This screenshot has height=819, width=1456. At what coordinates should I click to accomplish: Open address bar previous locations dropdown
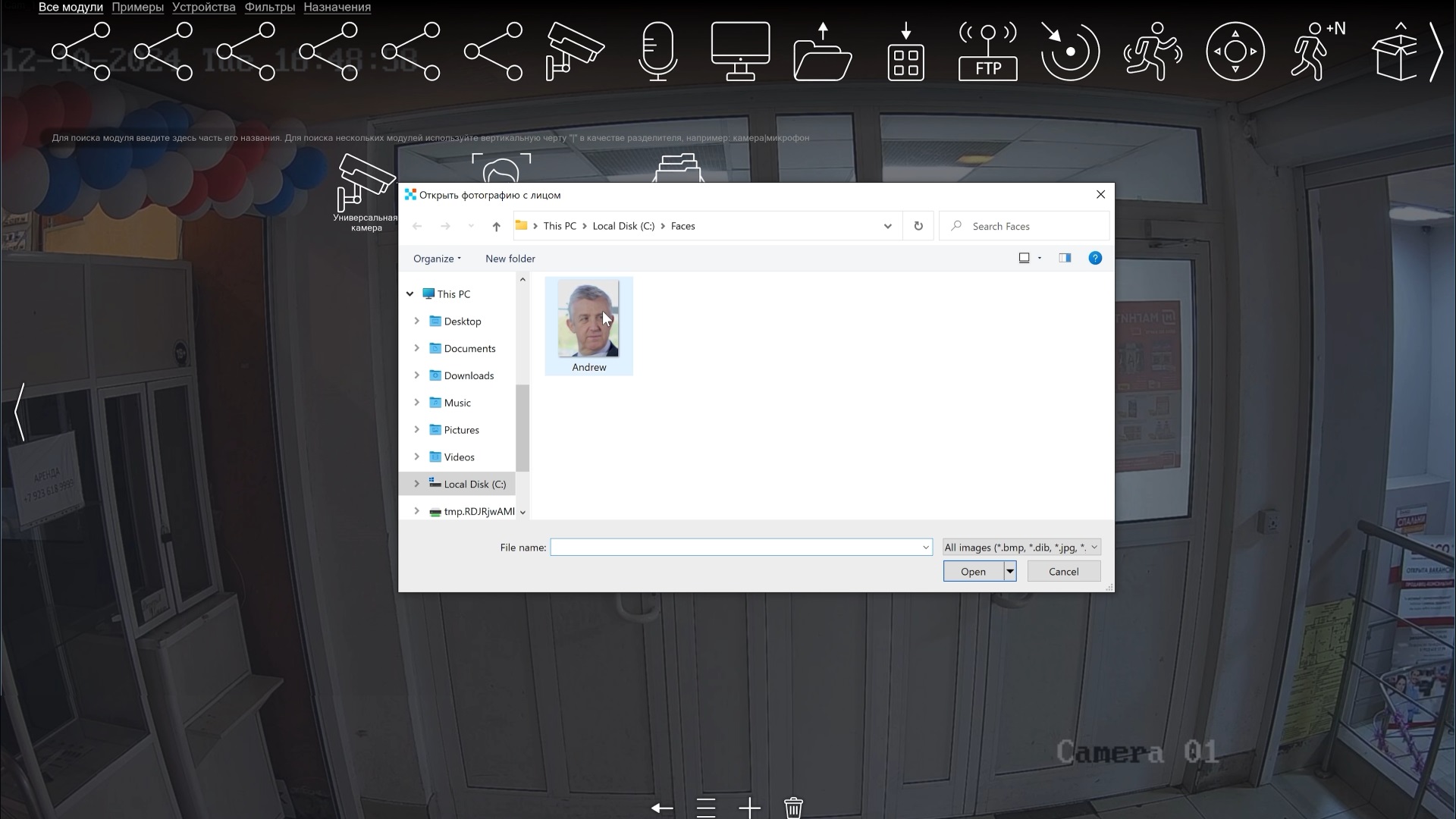[887, 226]
